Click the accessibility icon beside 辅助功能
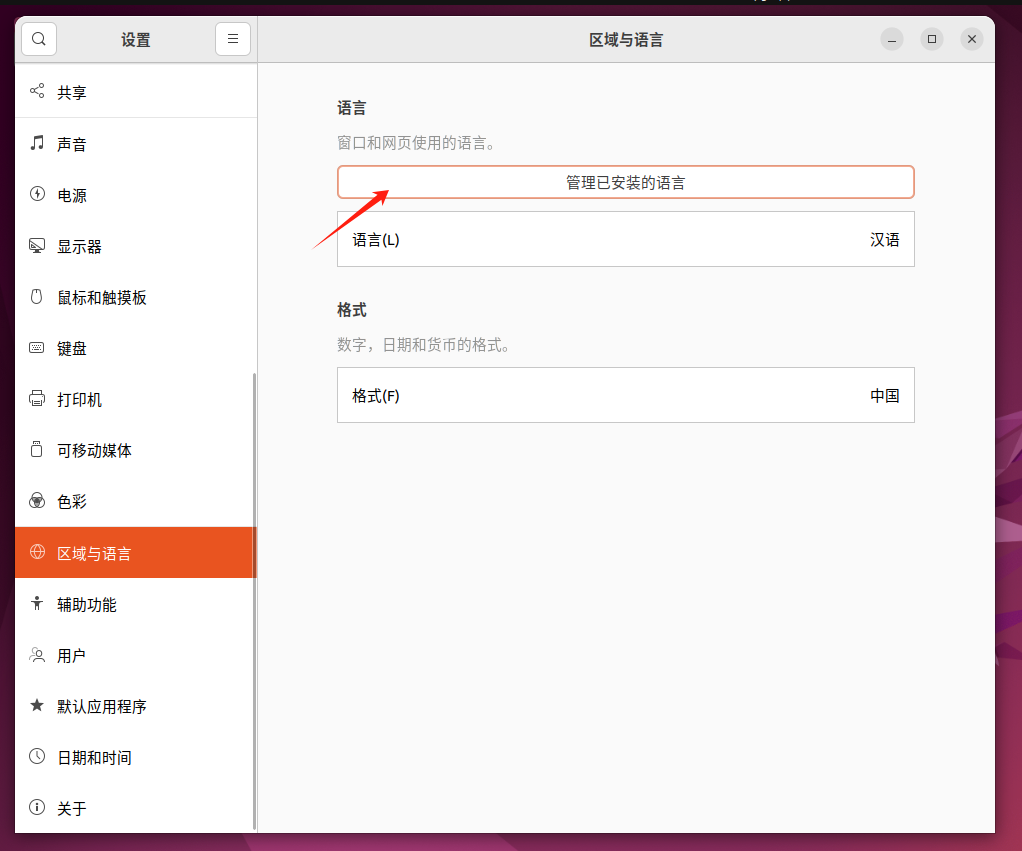 (x=37, y=604)
